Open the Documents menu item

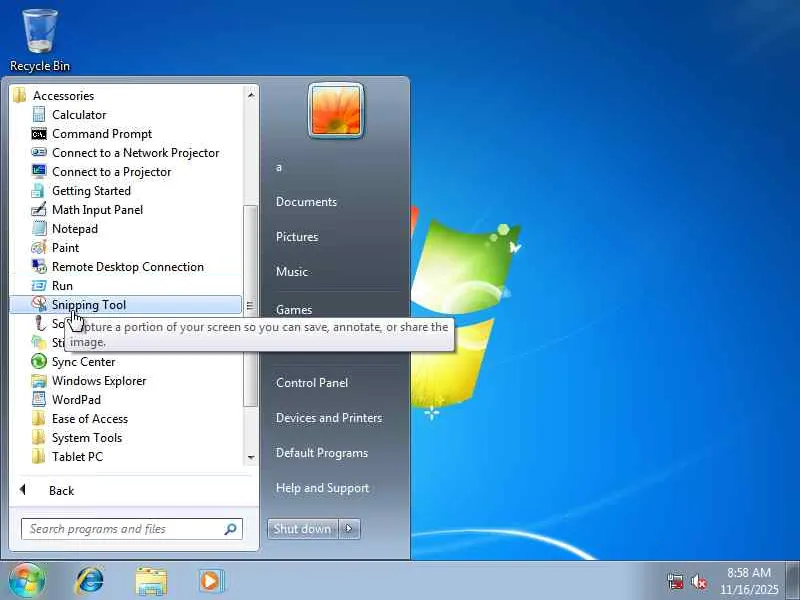[306, 202]
